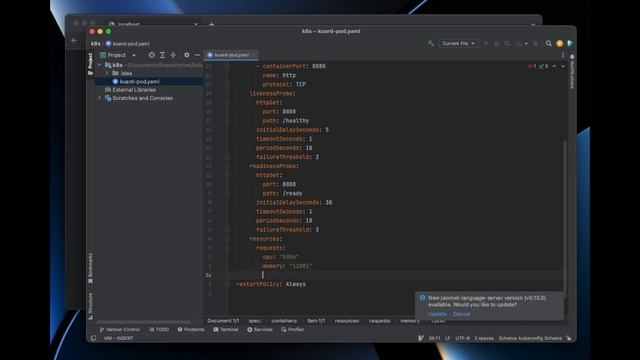Select External Libraries node
Image resolution: width=640 pixels, height=360 pixels.
pos(131,90)
